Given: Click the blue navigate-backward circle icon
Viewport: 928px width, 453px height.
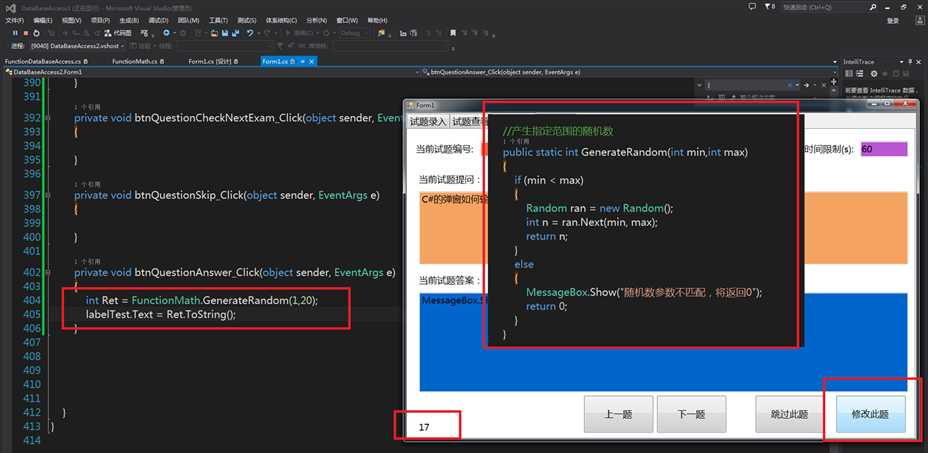Looking at the screenshot, I should point(166,33).
